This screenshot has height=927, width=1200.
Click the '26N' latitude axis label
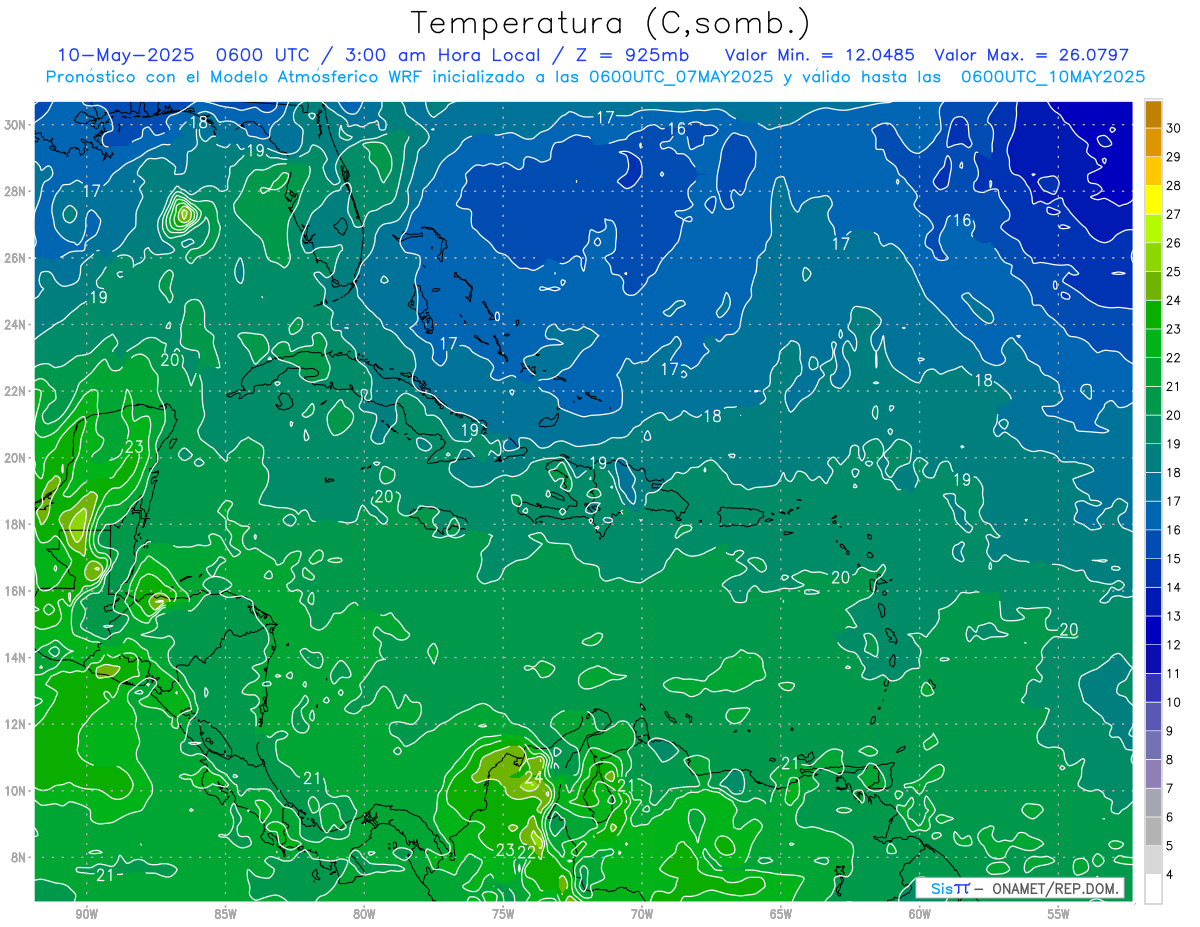(17, 258)
